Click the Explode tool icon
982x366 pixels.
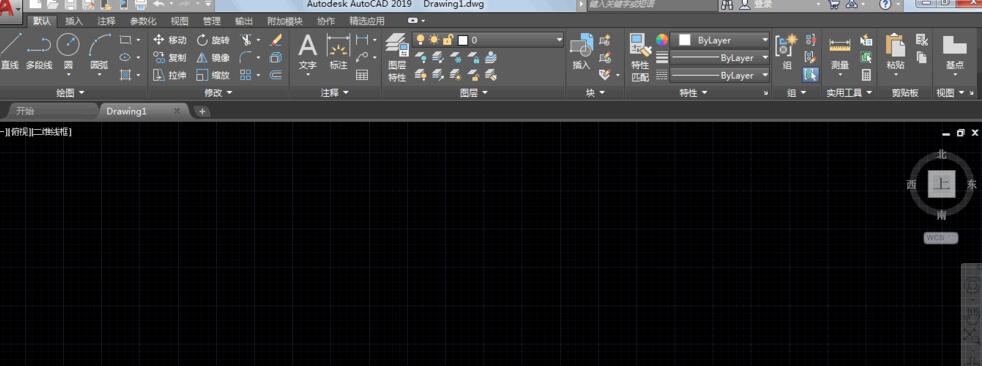coord(276,58)
